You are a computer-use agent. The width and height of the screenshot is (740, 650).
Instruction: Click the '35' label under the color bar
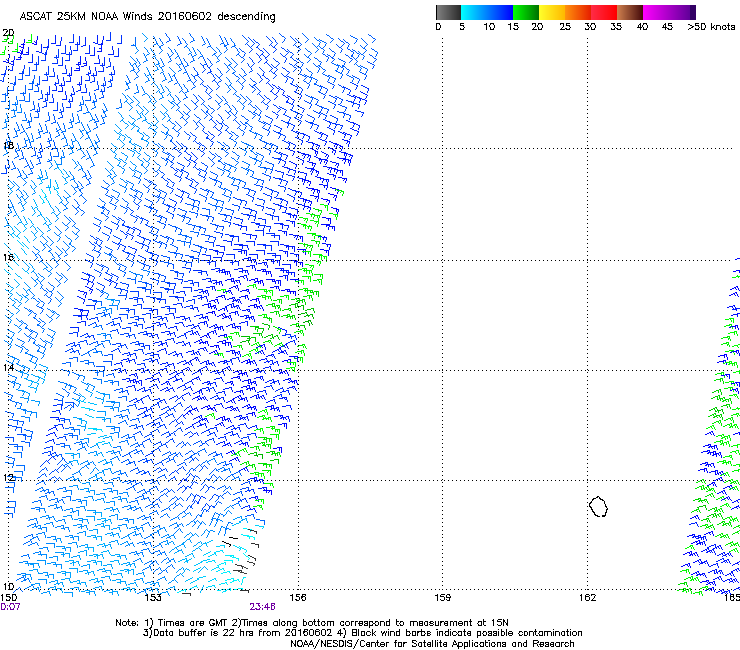(616, 27)
